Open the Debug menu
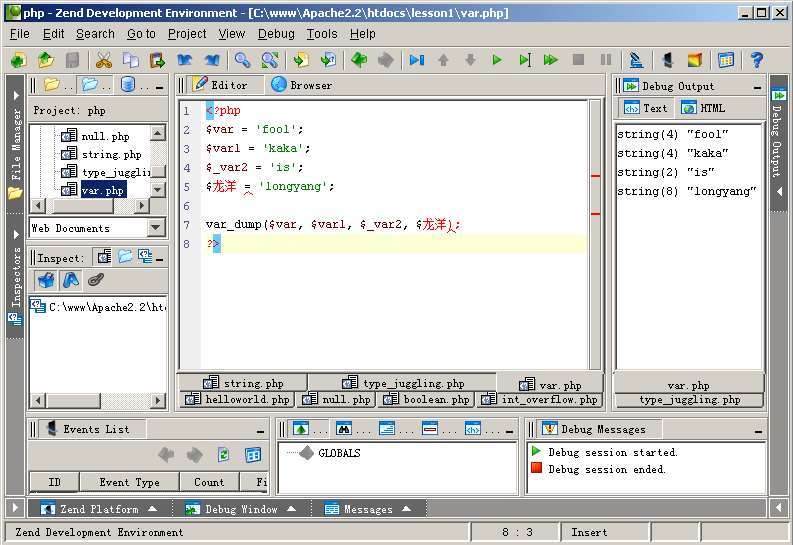Image resolution: width=793 pixels, height=545 pixels. pos(276,34)
